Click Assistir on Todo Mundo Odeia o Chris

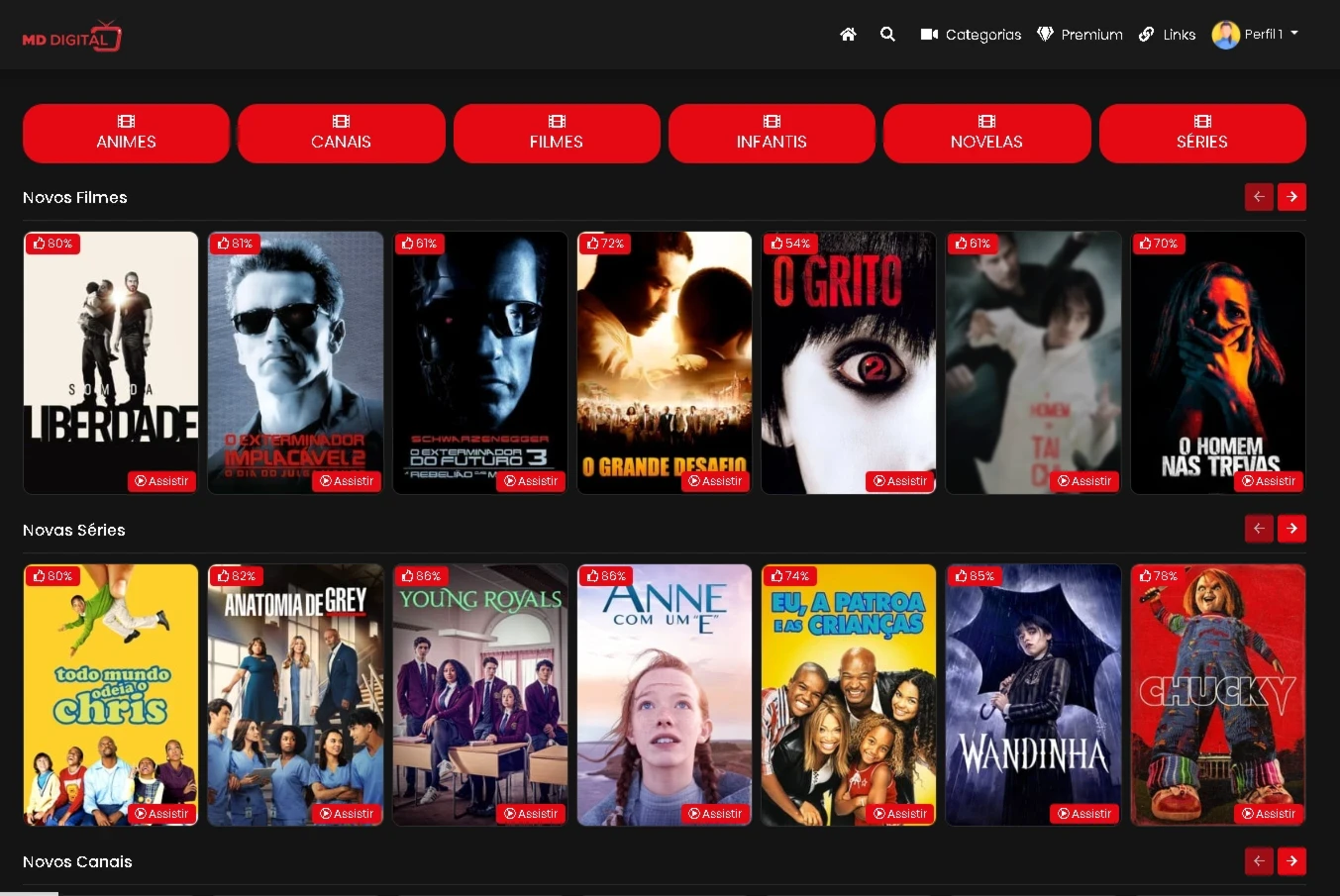[x=161, y=814]
